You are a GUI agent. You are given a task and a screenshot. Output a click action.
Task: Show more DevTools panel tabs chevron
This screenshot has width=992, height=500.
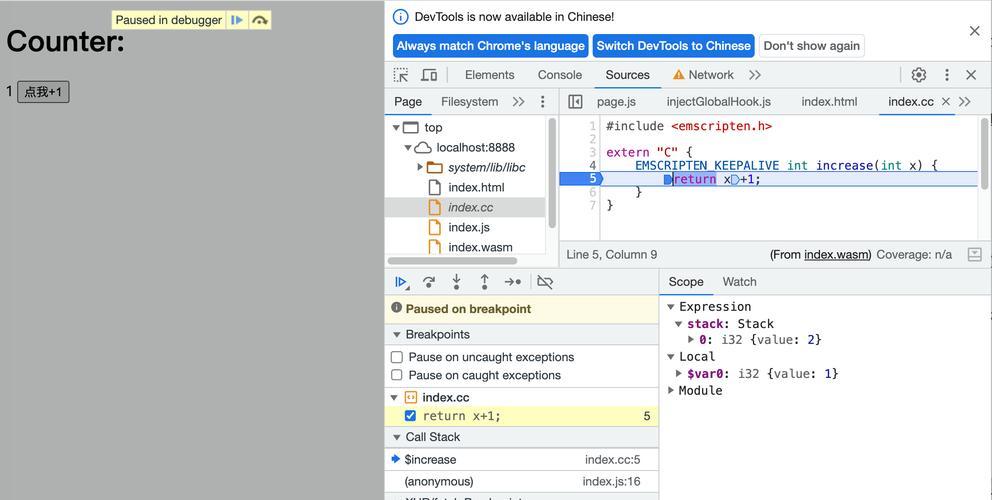click(755, 75)
